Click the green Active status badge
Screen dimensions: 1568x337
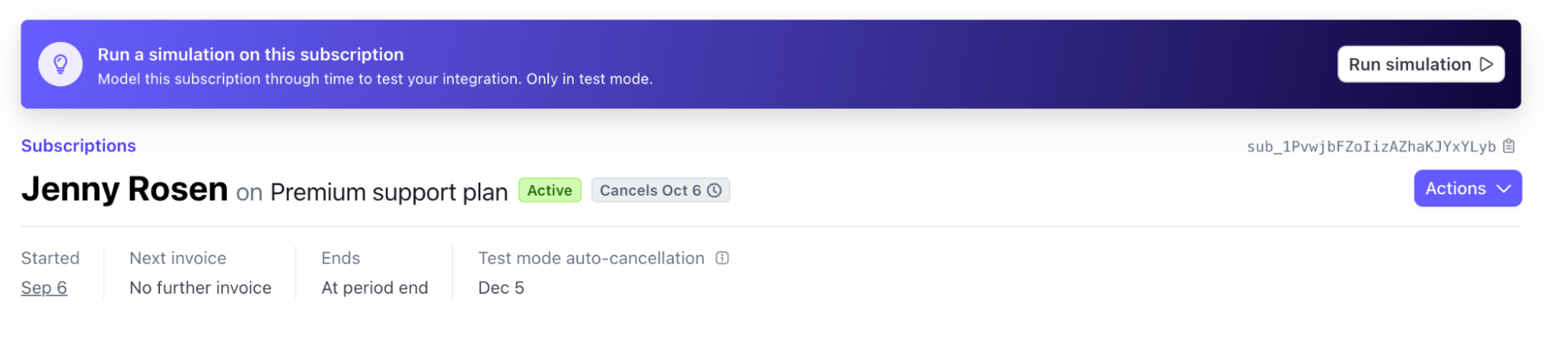click(550, 190)
